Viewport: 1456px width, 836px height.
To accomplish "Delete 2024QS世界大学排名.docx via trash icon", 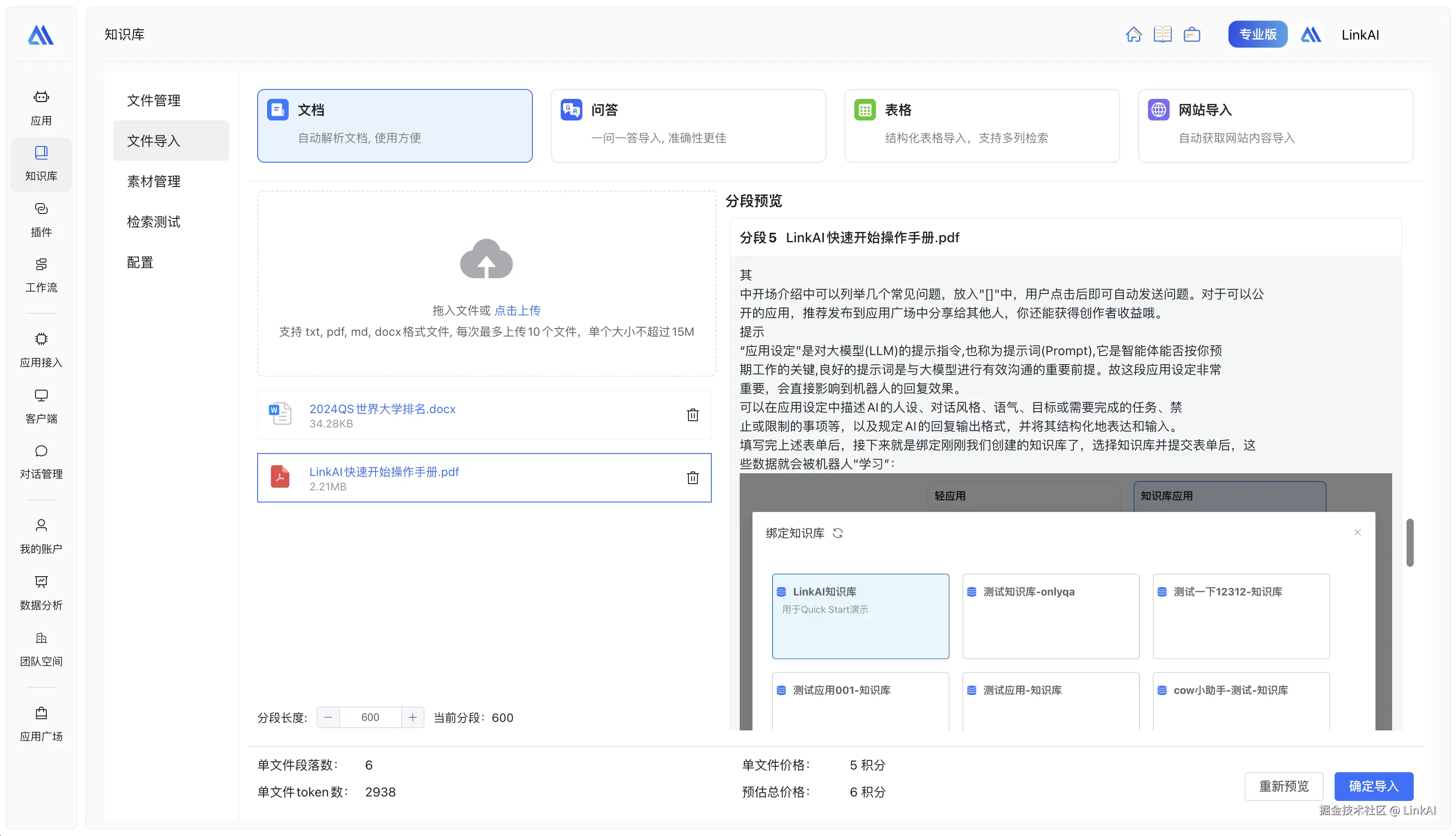I will coord(692,414).
